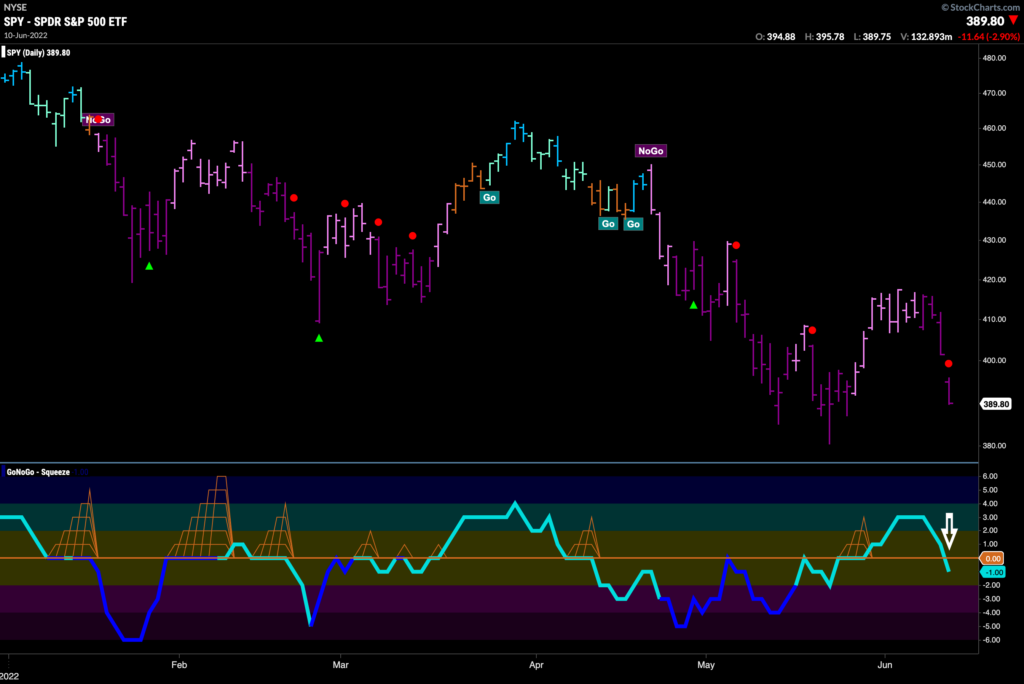Image resolution: width=1024 pixels, height=684 pixels.
Task: Click the SPY (Daily) 389.80 legend label
Action: click(x=38, y=53)
